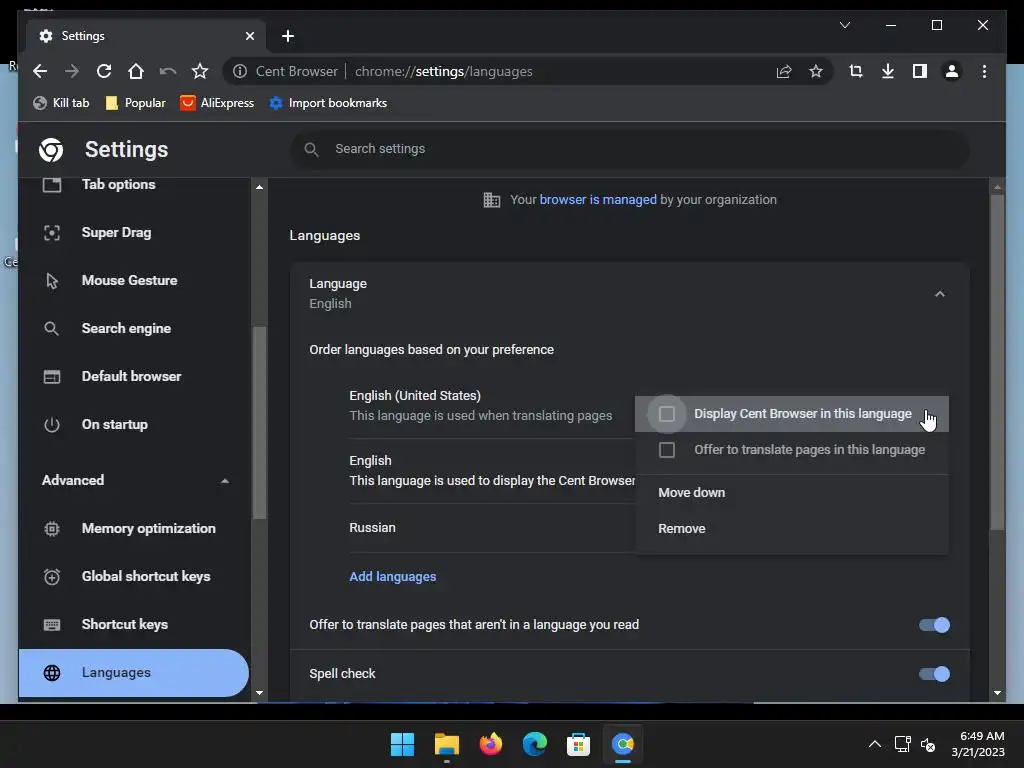Click the Search settings field
The width and height of the screenshot is (1024, 768).
coord(630,149)
